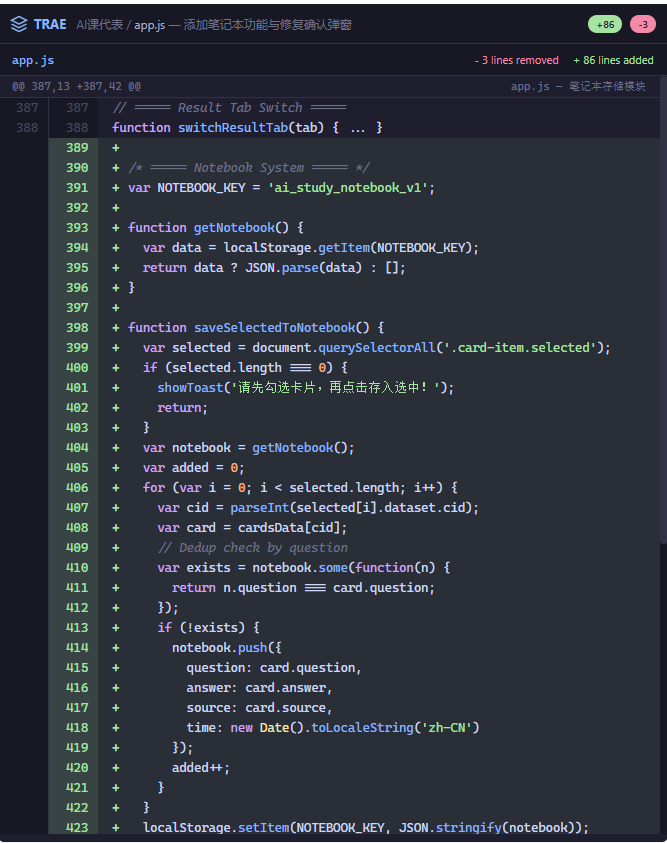
Task: Click 'answer: card.answer,' on line 416
Action: pos(259,688)
